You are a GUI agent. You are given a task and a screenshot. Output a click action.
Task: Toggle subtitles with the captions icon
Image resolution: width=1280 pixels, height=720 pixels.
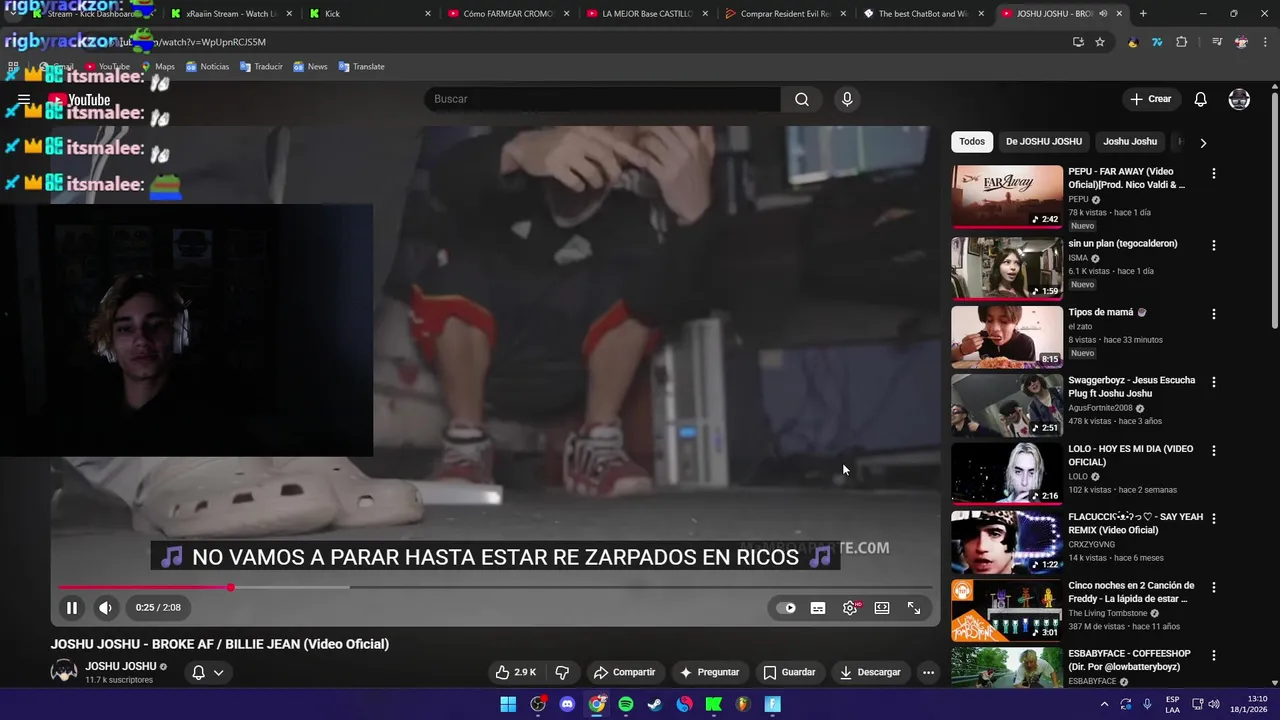(x=818, y=607)
